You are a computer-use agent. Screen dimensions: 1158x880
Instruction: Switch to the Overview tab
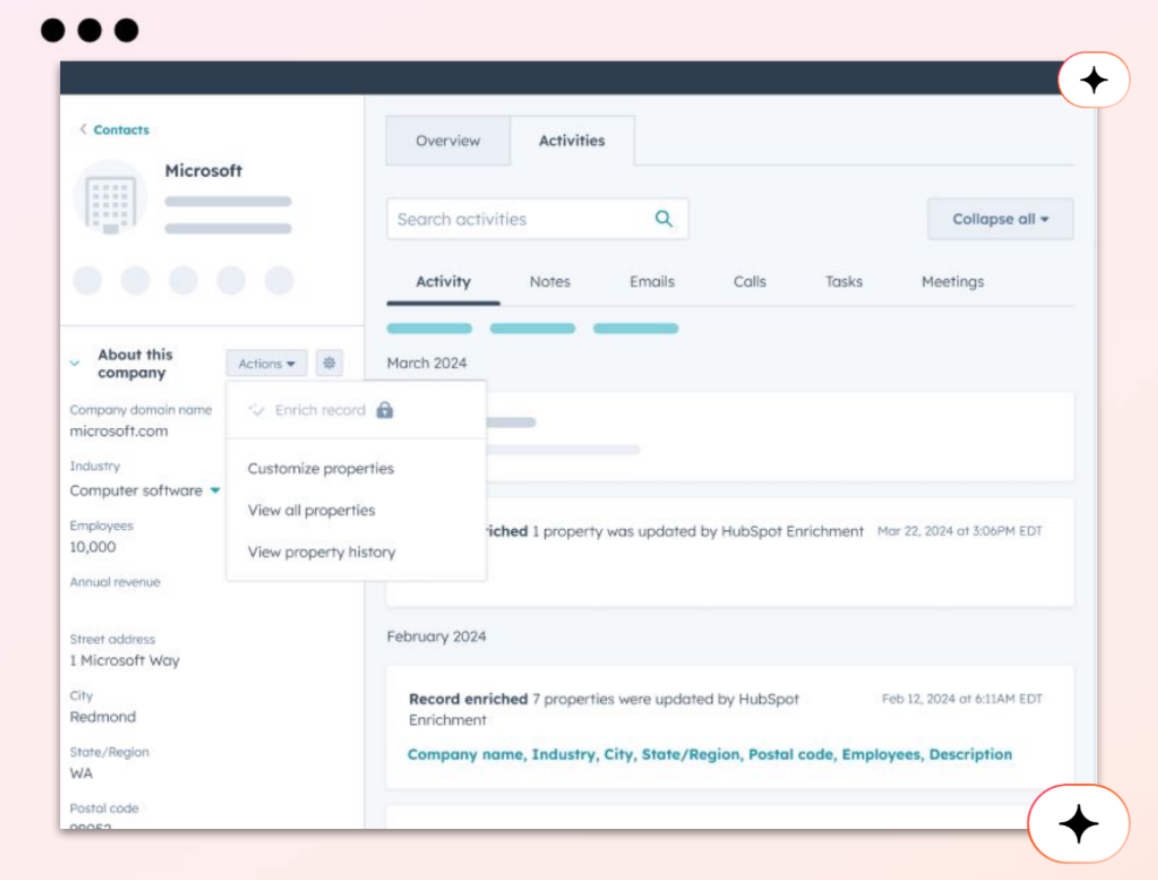tap(448, 141)
